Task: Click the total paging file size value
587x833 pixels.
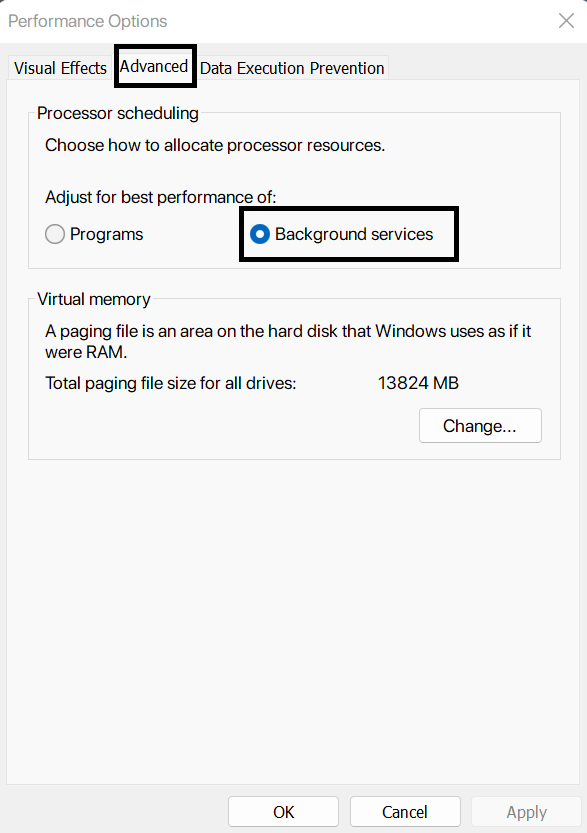Action: [418, 382]
